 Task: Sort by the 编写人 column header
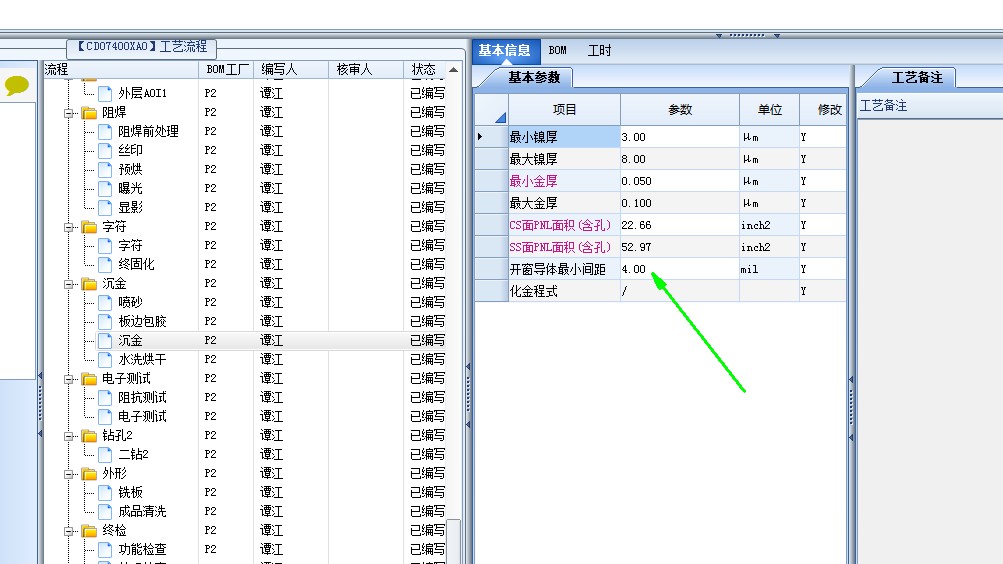(x=291, y=70)
